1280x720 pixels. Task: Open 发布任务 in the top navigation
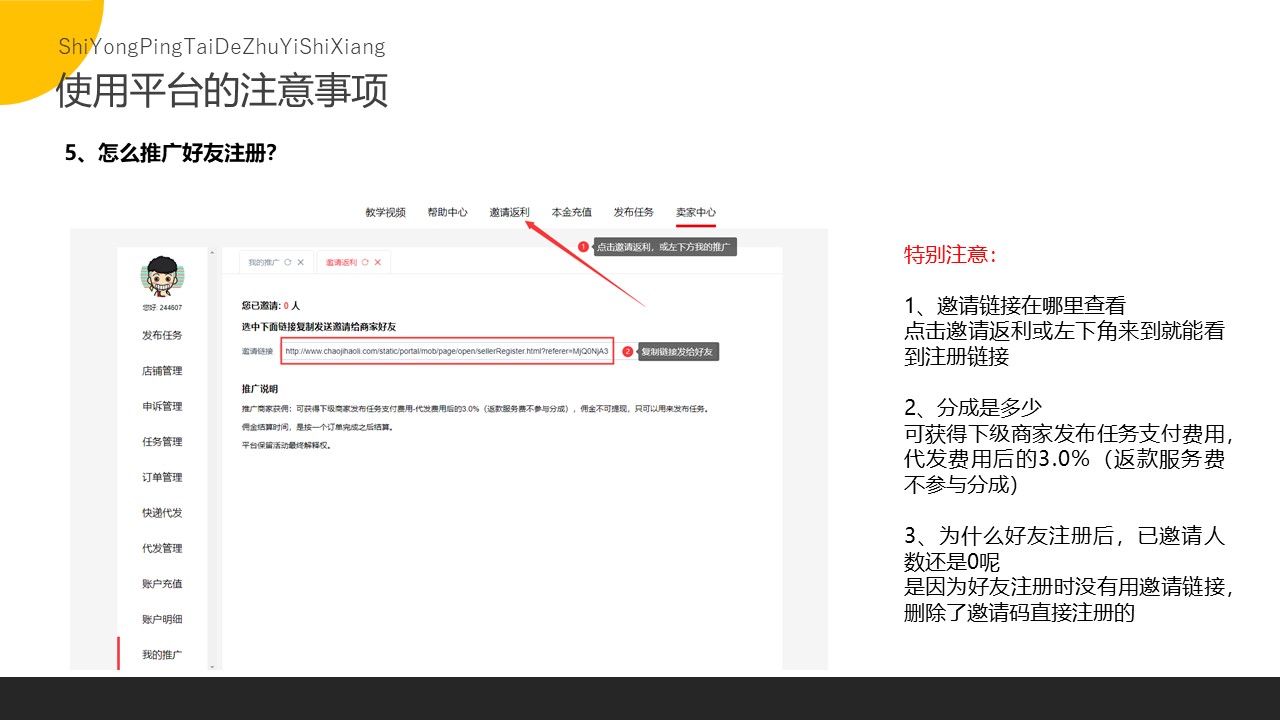point(633,212)
